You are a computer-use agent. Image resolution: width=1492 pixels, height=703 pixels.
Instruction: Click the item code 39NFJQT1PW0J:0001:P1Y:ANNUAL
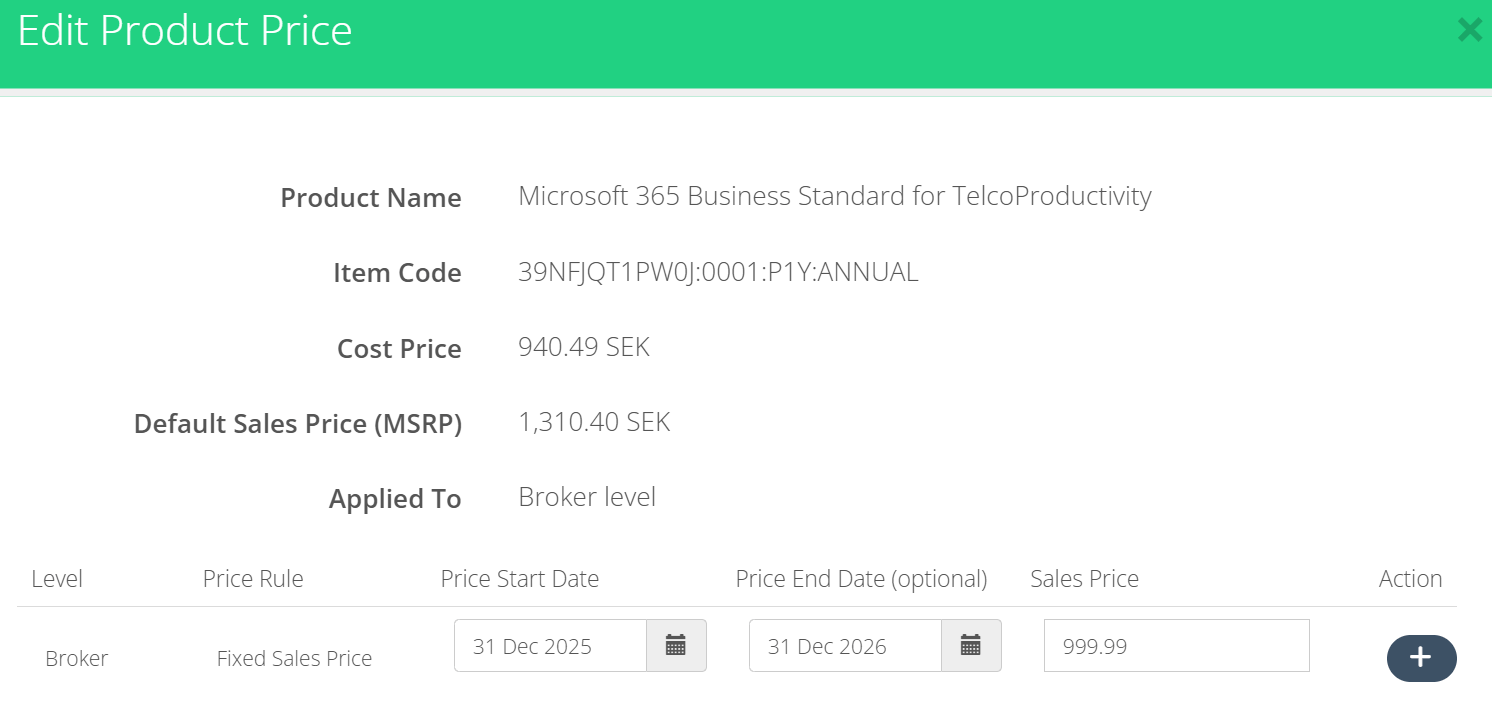click(x=718, y=272)
